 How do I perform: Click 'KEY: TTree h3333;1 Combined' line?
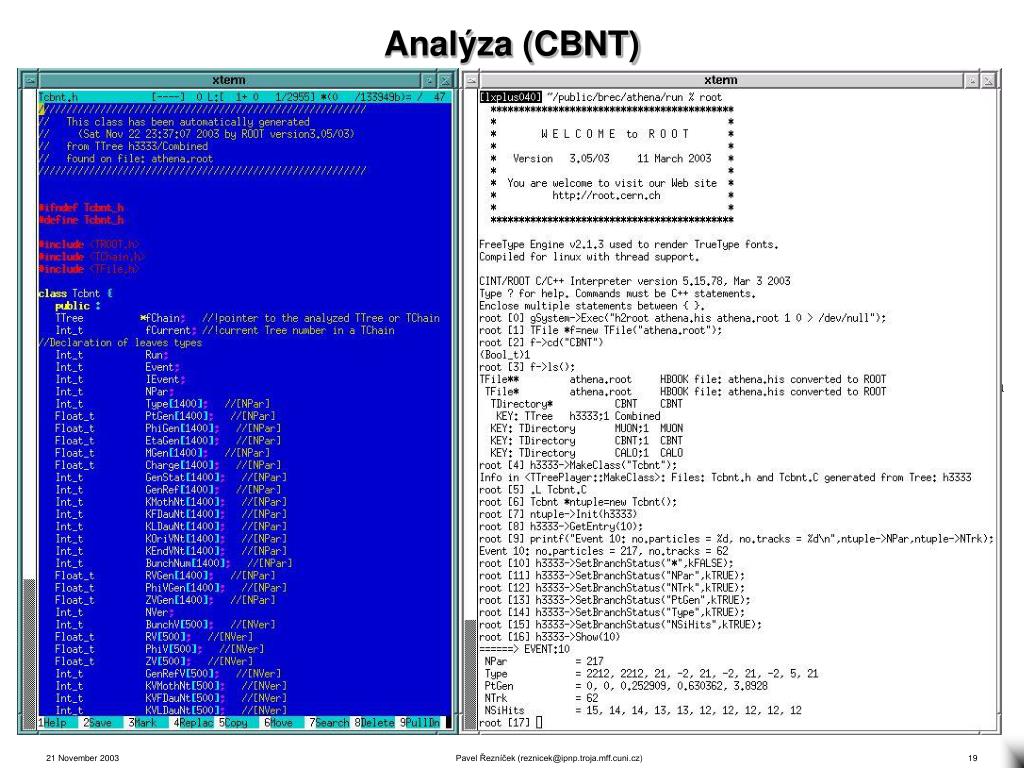578,416
